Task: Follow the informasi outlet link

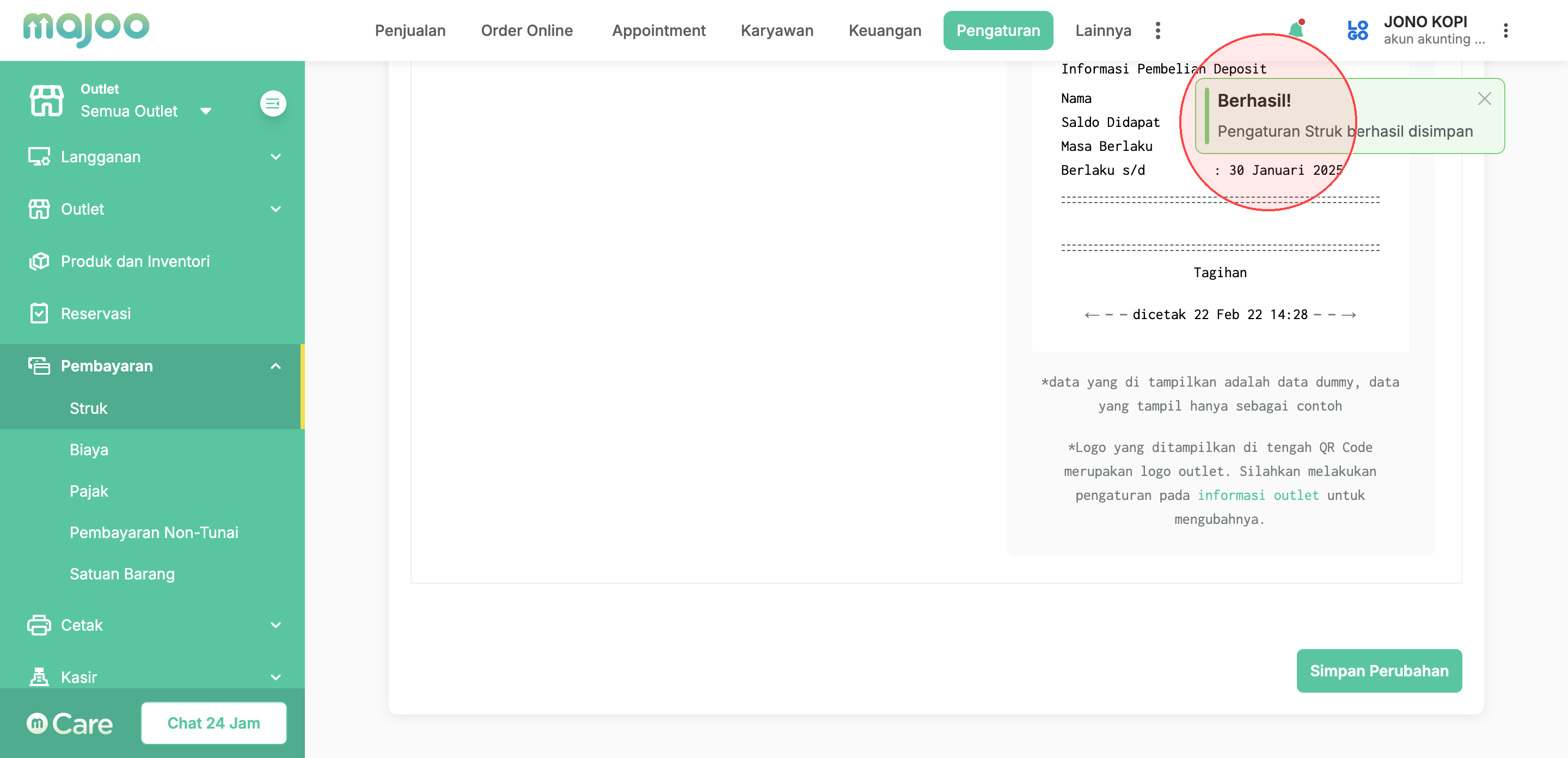Action: point(1258,495)
